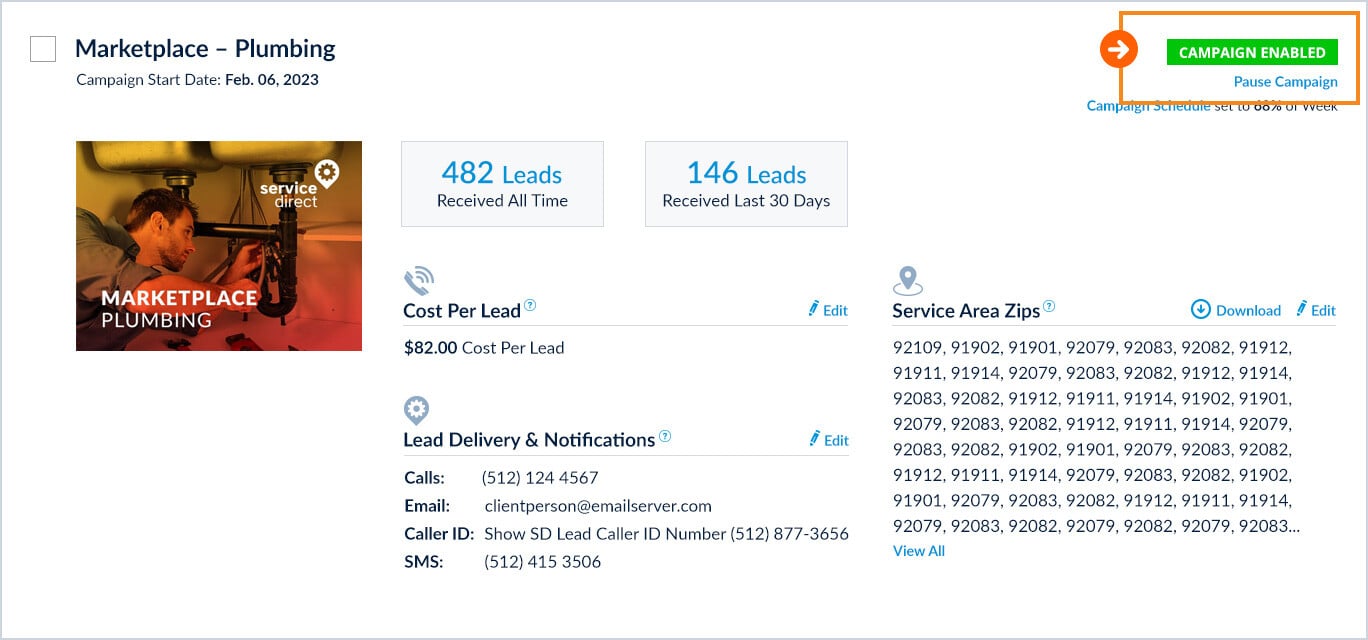Expand zip list with View All
The image size is (1368, 640).
(x=918, y=551)
